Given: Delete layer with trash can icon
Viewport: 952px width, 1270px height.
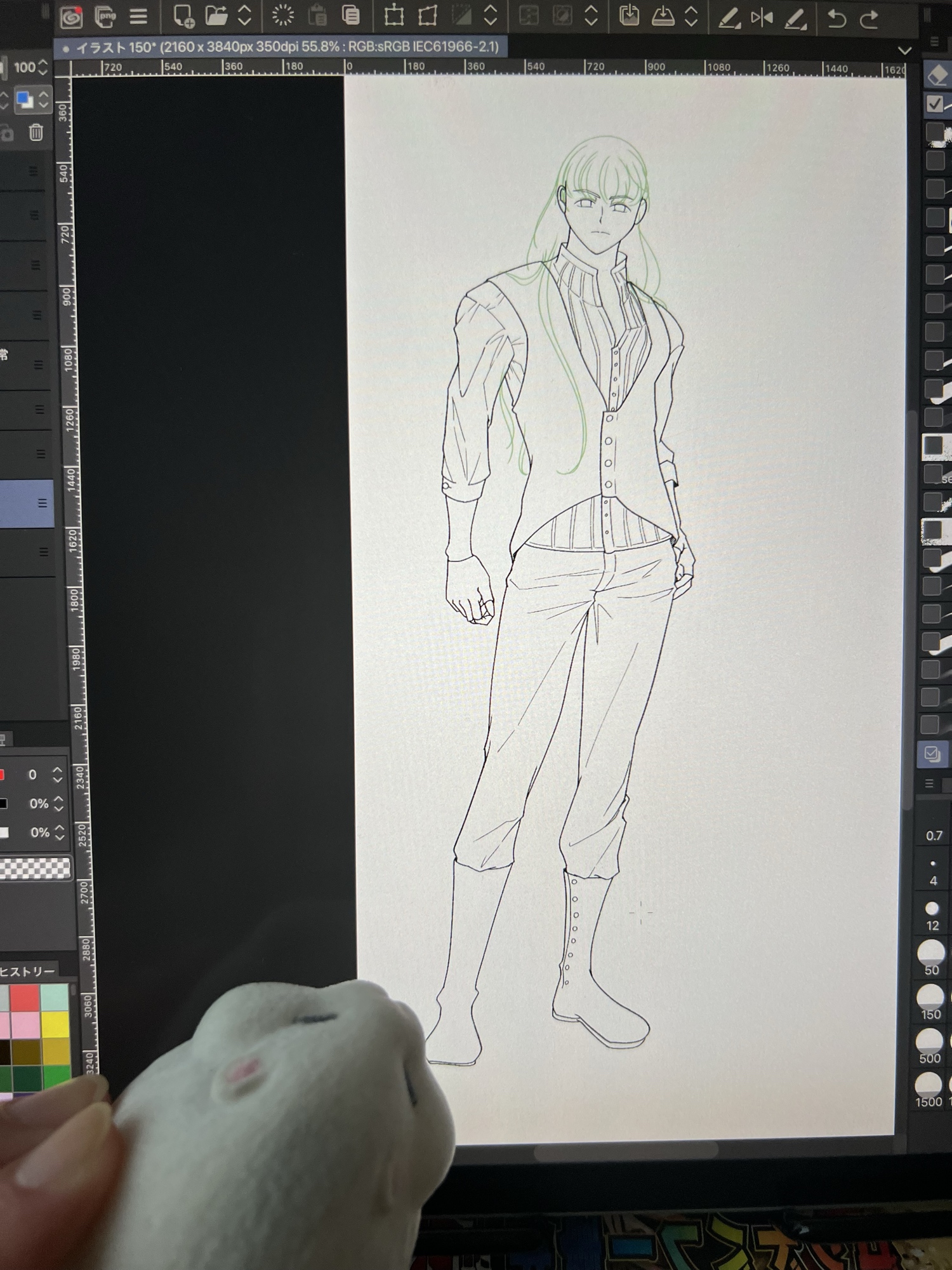Looking at the screenshot, I should (x=36, y=133).
